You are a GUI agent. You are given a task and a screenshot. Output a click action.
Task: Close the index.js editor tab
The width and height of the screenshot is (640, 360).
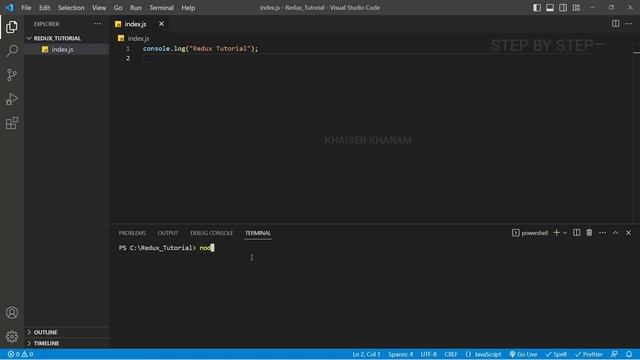coord(162,24)
